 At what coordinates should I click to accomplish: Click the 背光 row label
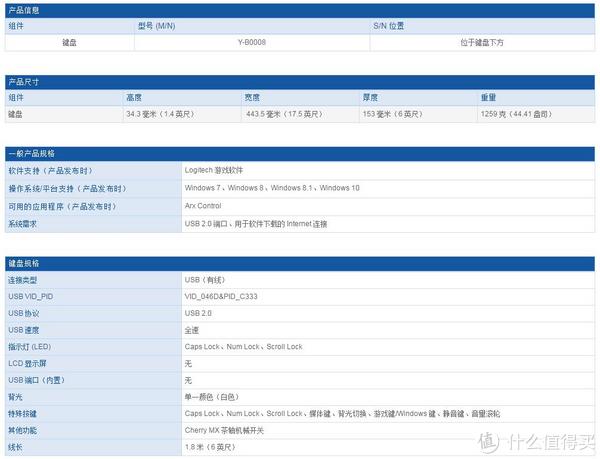coord(15,397)
